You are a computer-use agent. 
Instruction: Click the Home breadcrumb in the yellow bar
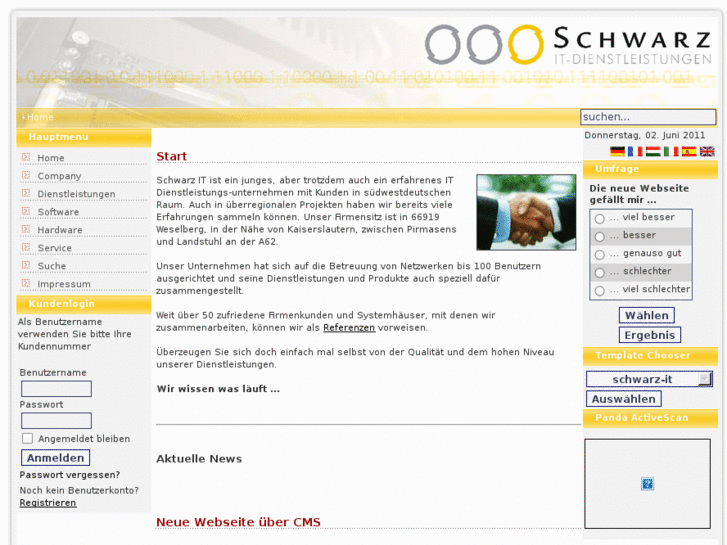pos(40,117)
